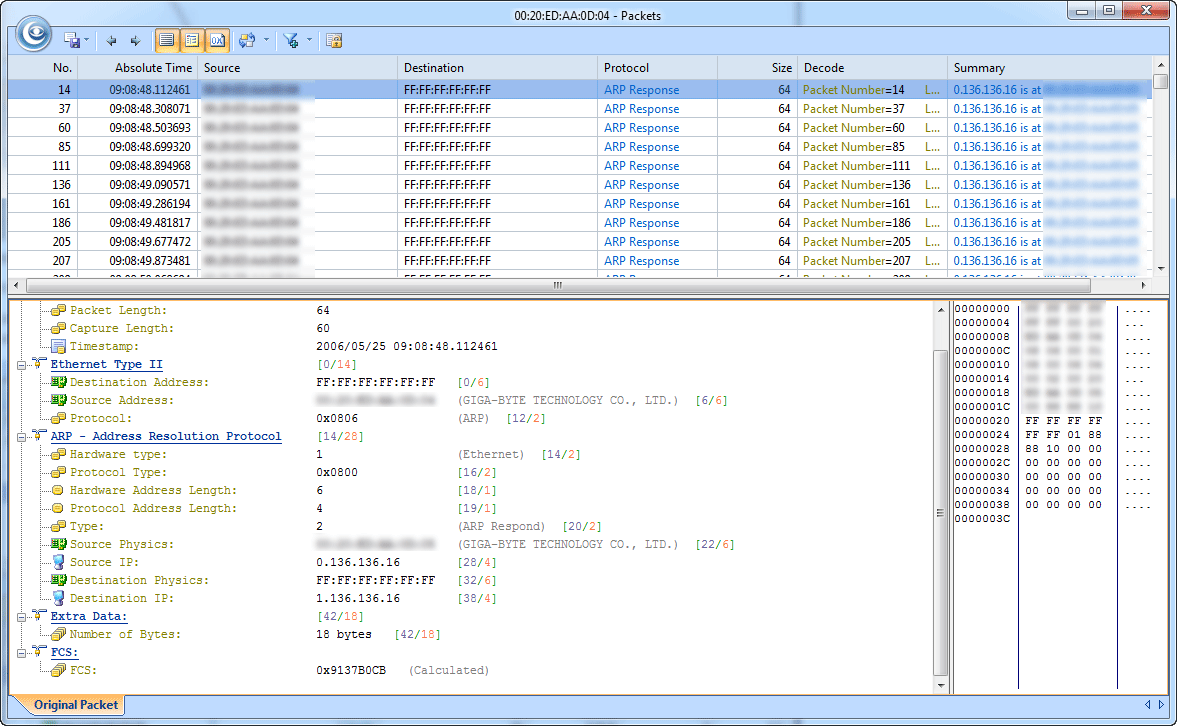Viewport: 1177px width, 726px height.
Task: Click the padlock toolbar icon
Action: 334,41
